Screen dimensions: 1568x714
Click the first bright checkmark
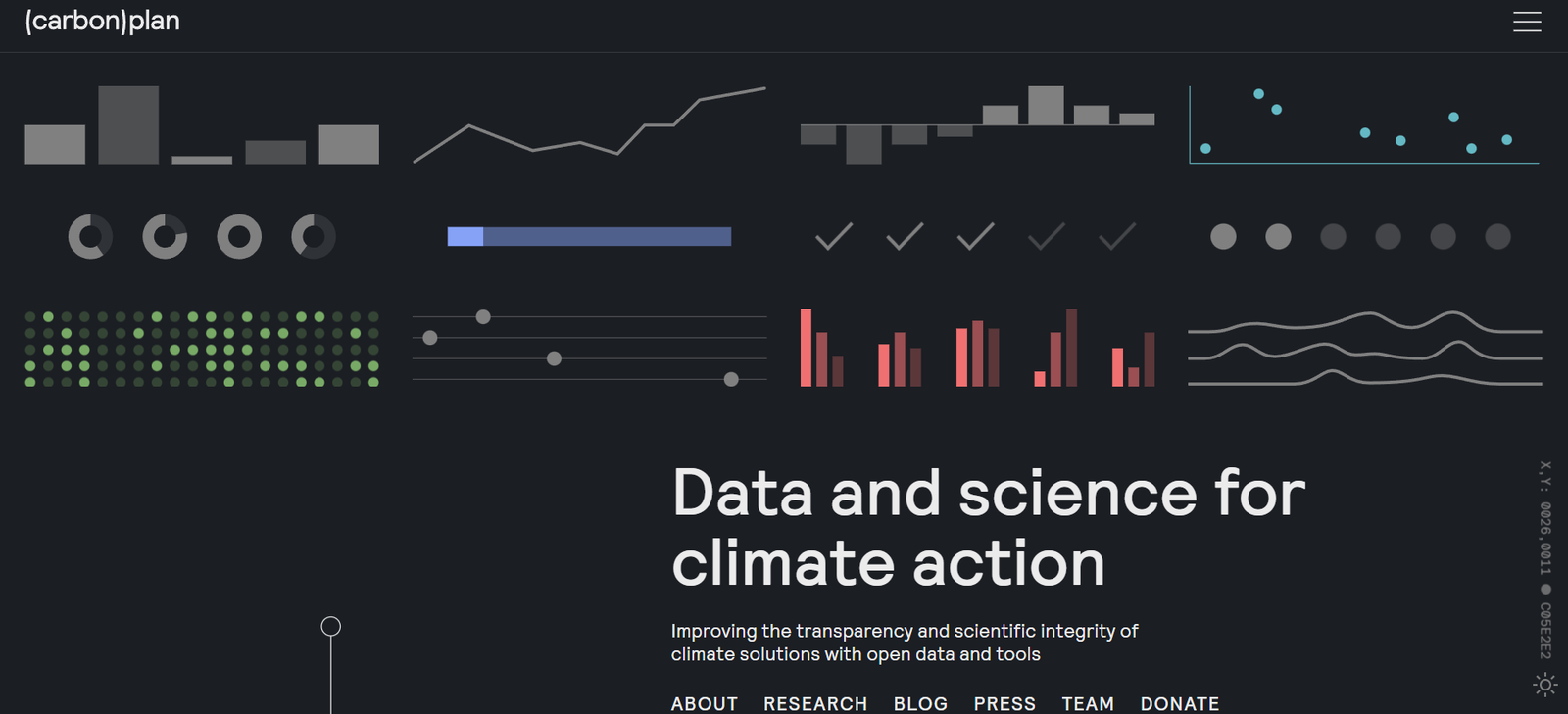click(x=834, y=236)
